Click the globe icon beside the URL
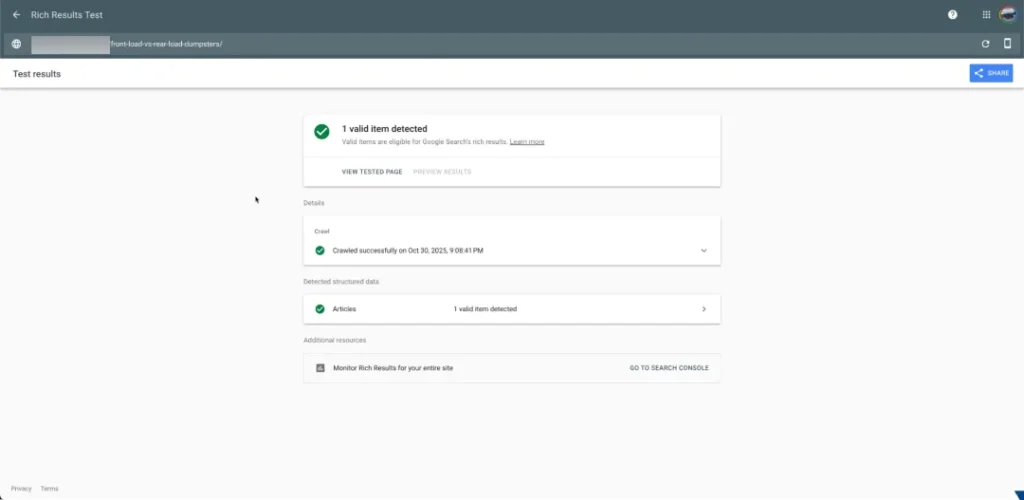This screenshot has height=500, width=1024. point(16,44)
